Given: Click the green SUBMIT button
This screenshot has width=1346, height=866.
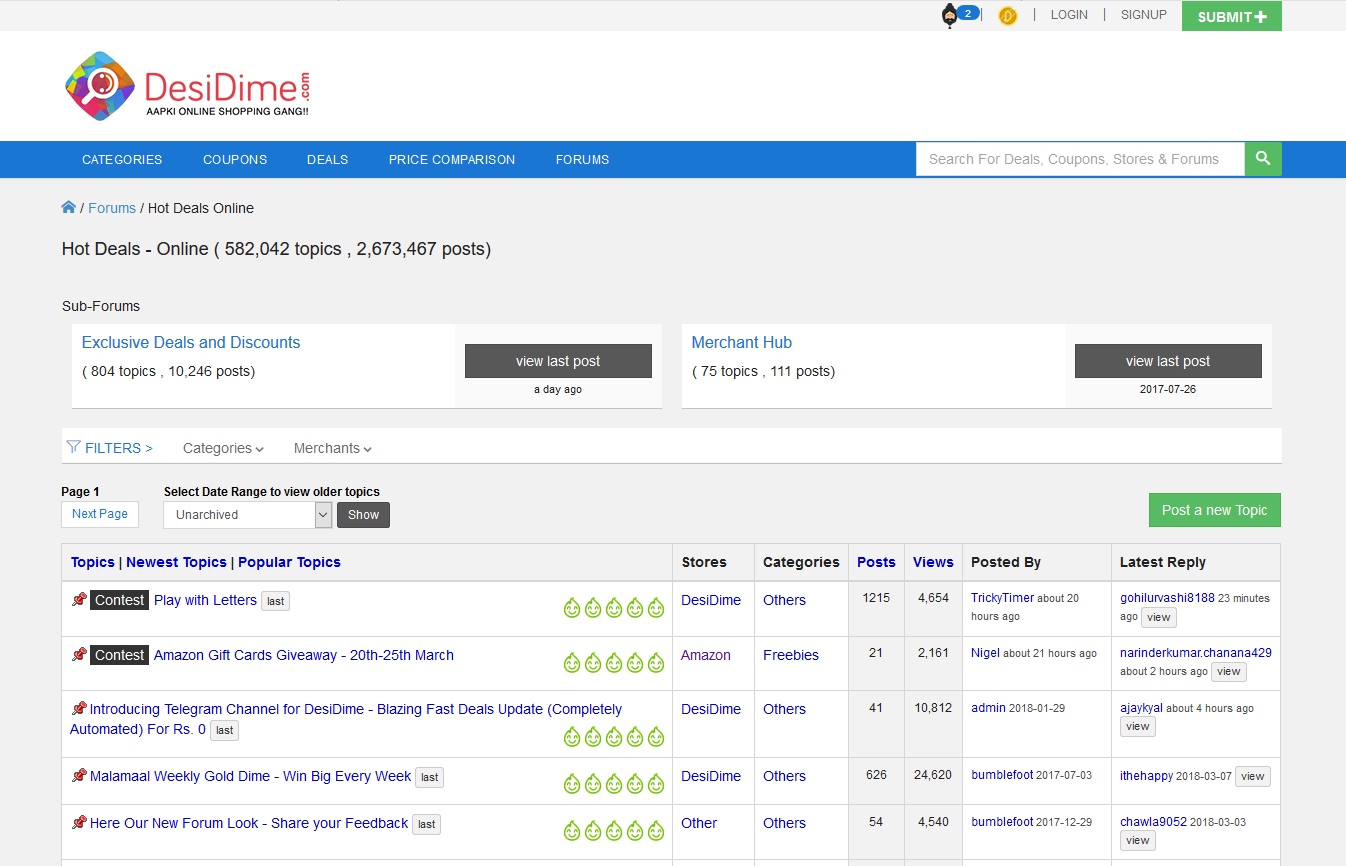Looking at the screenshot, I should tap(1232, 16).
